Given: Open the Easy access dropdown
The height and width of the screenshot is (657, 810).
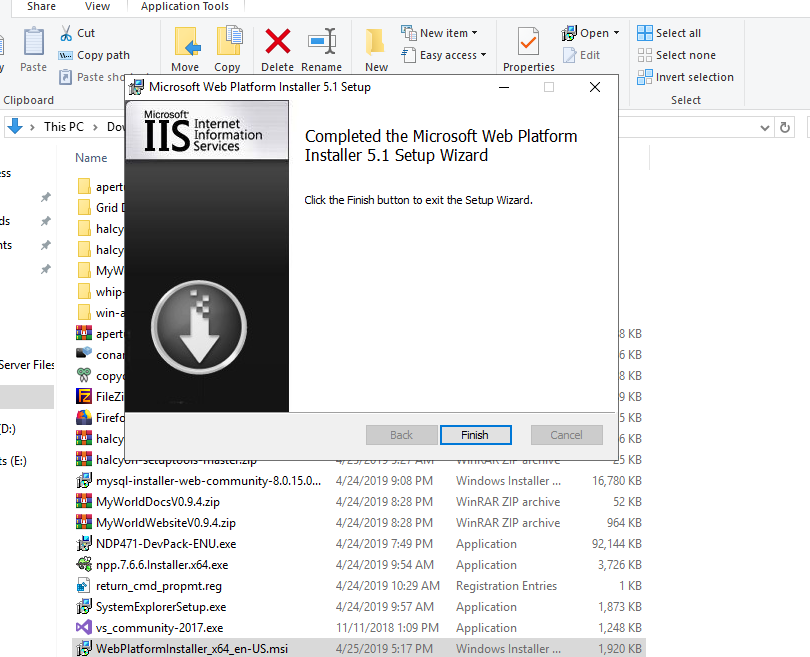Looking at the screenshot, I should tap(444, 55).
